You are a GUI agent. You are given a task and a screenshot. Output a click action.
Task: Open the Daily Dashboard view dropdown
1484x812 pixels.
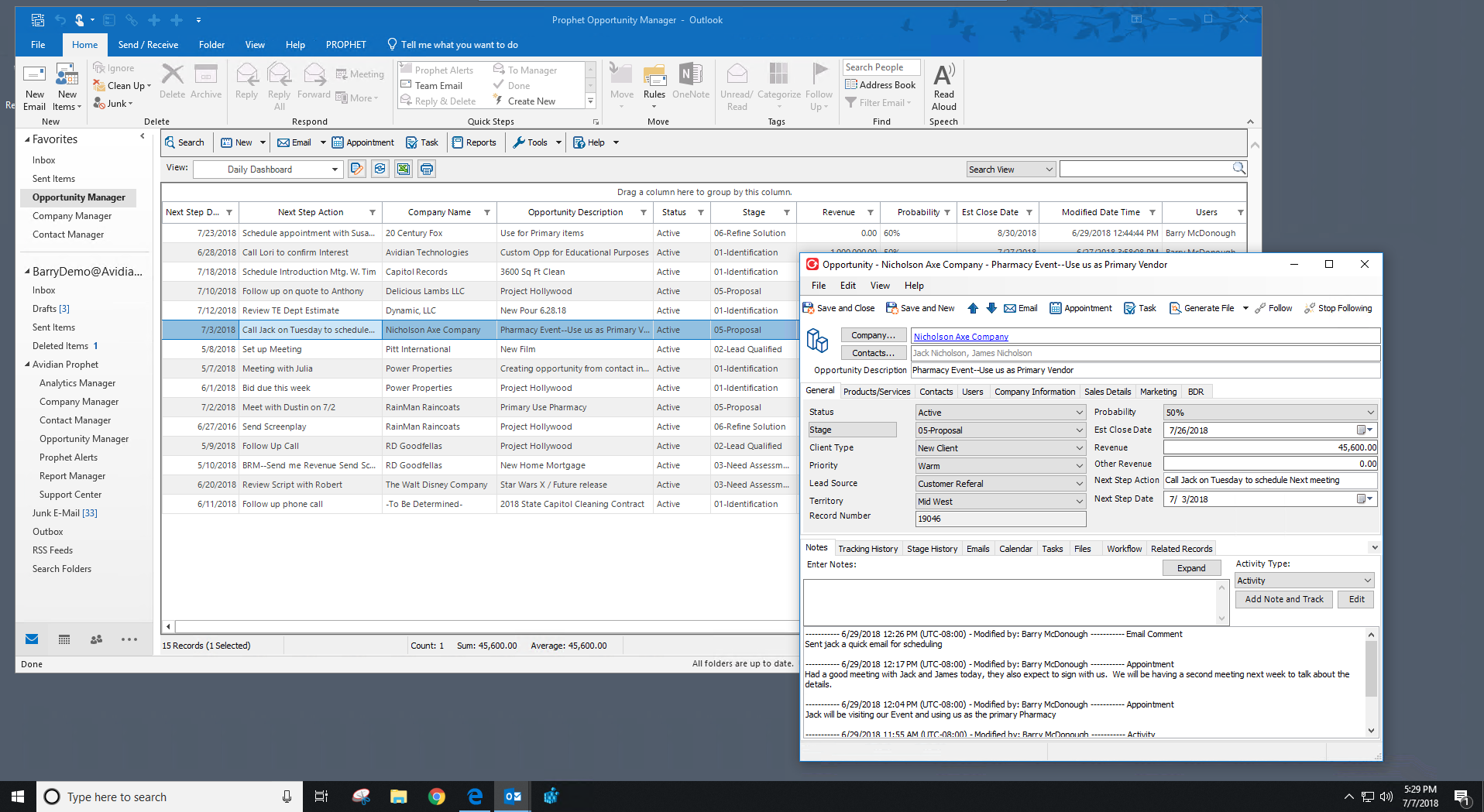(335, 170)
